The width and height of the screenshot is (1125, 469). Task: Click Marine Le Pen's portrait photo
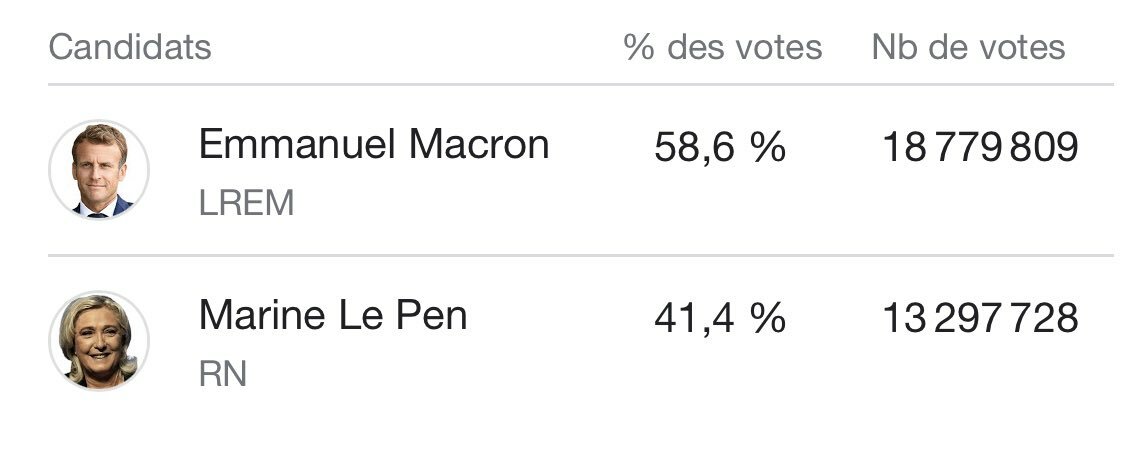tap(99, 341)
